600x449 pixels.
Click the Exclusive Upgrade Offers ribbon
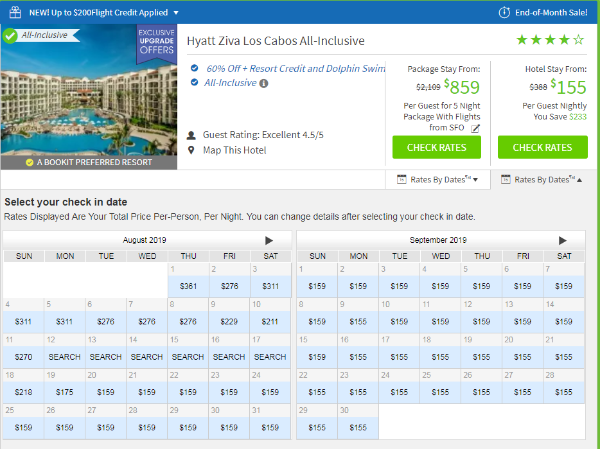pos(157,44)
